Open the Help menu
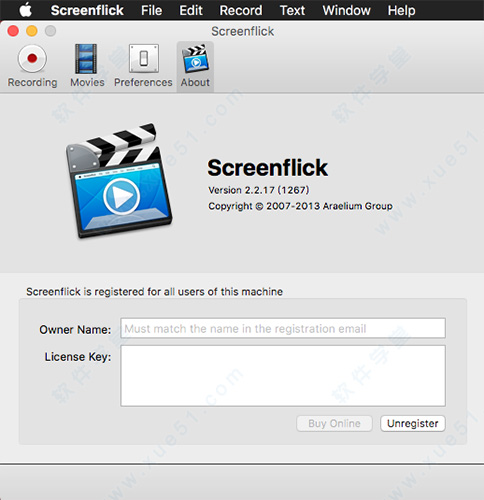Viewport: 484px width, 500px height. pos(401,10)
